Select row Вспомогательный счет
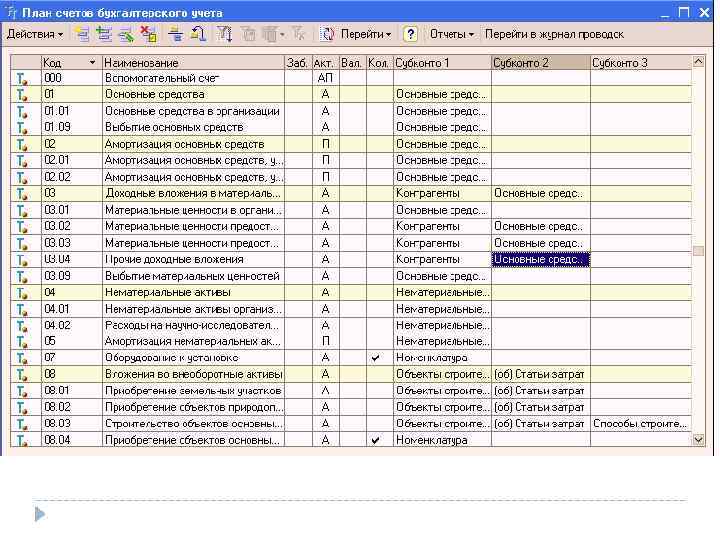 pos(351,78)
